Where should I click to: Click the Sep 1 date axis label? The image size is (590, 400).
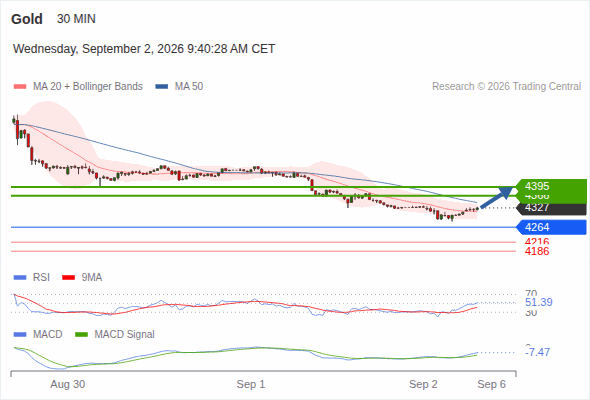click(x=251, y=384)
